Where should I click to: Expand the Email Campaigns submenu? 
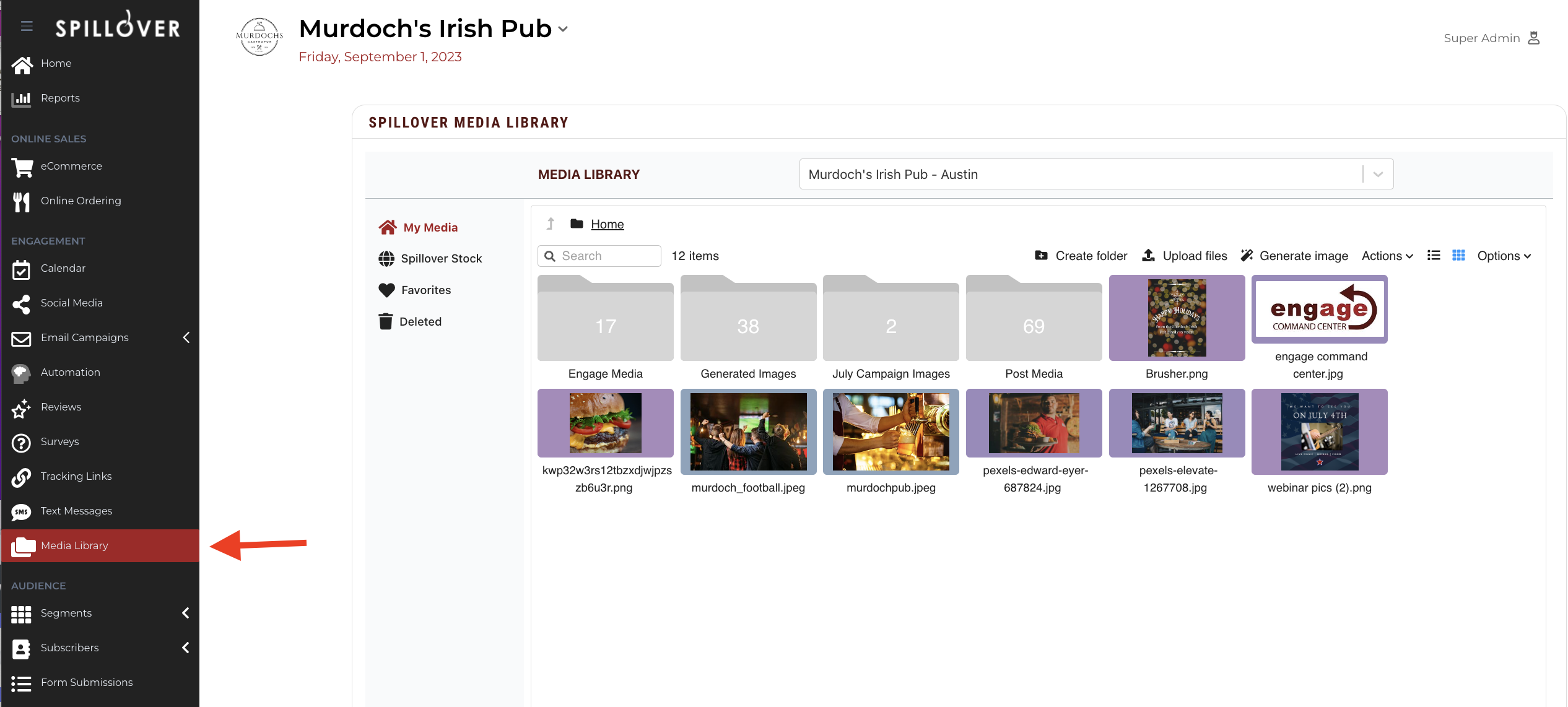click(x=186, y=337)
